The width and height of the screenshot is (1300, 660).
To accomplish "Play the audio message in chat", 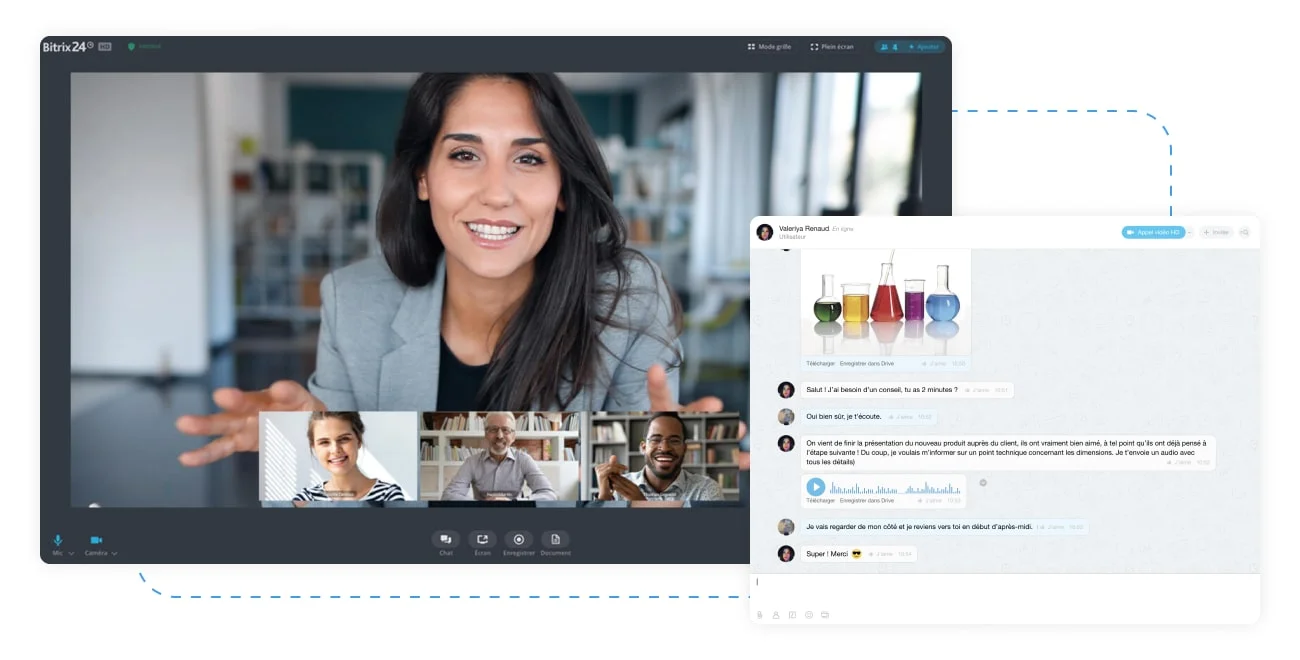I will coord(816,487).
